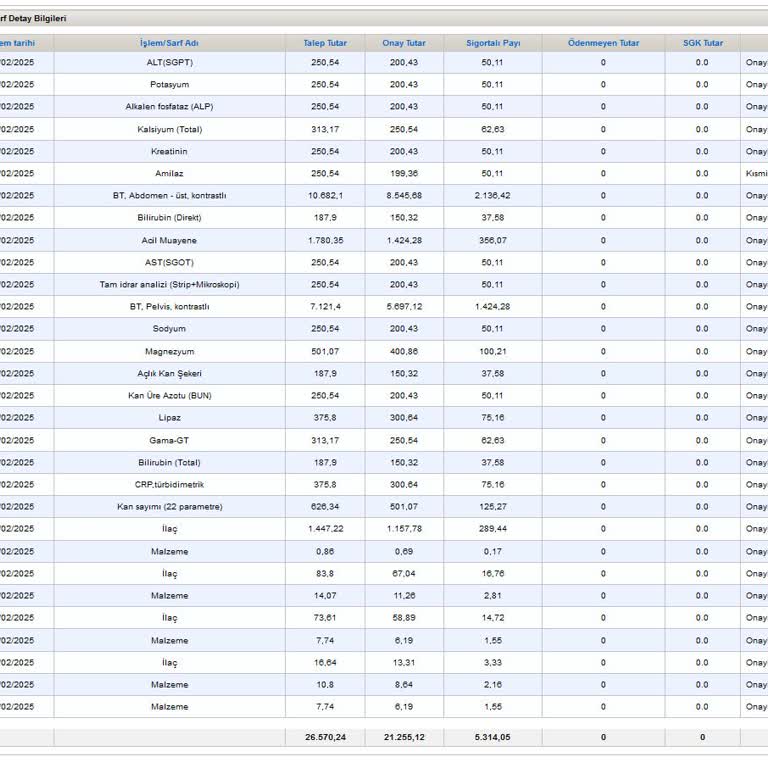The image size is (768, 768).
Task: Select Tam idrar analizi (Strip+Mikroskopi) row
Action: pos(169,285)
